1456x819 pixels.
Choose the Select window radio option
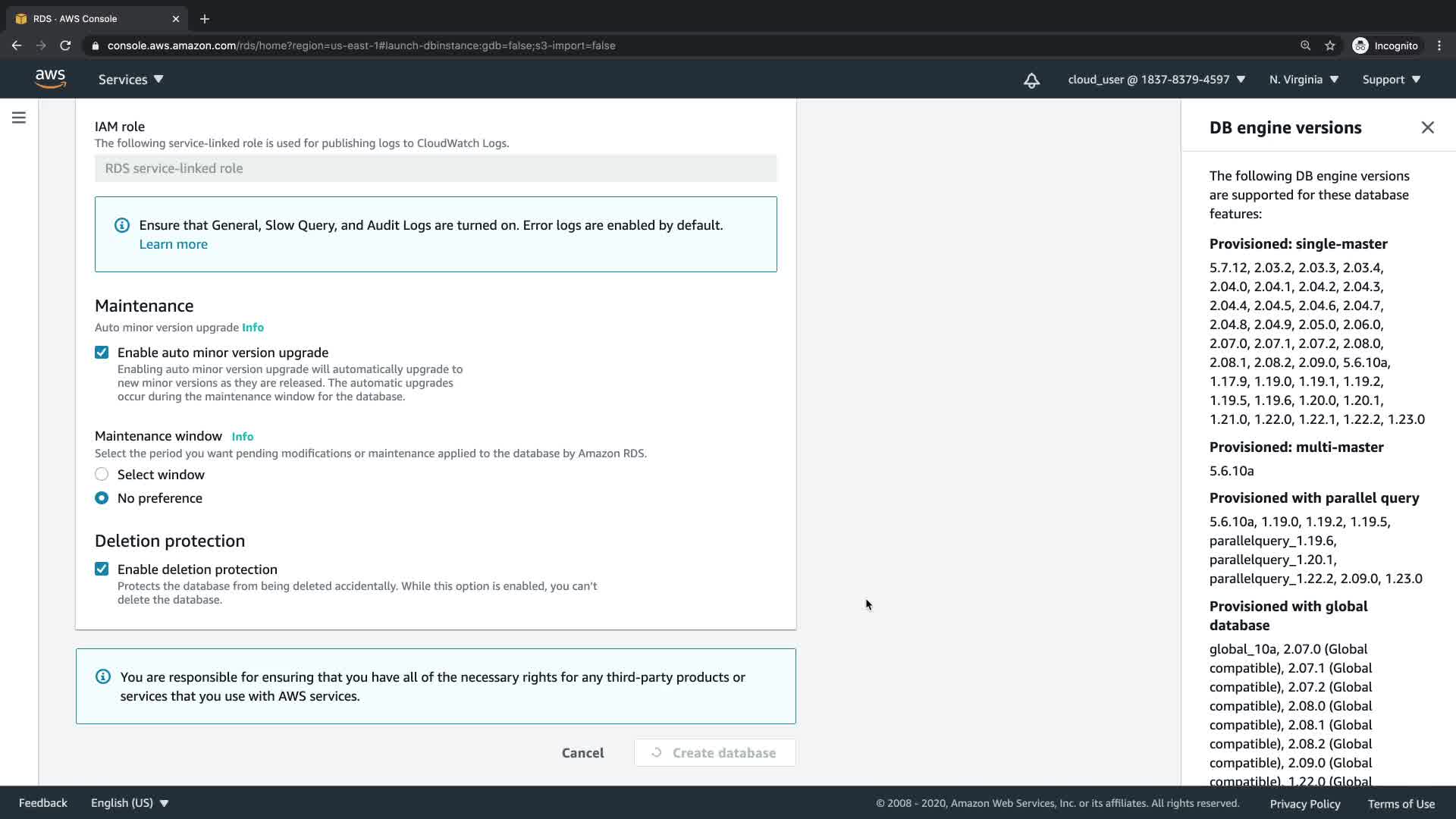click(x=102, y=475)
